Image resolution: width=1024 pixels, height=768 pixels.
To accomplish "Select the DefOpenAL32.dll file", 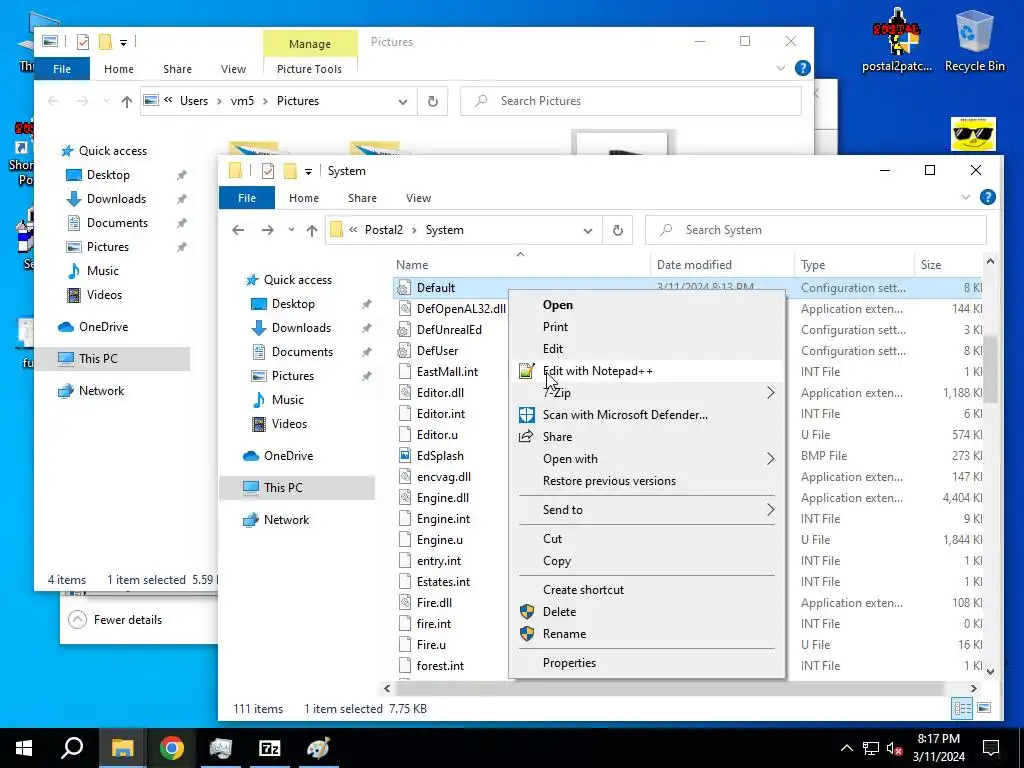I will 461,309.
